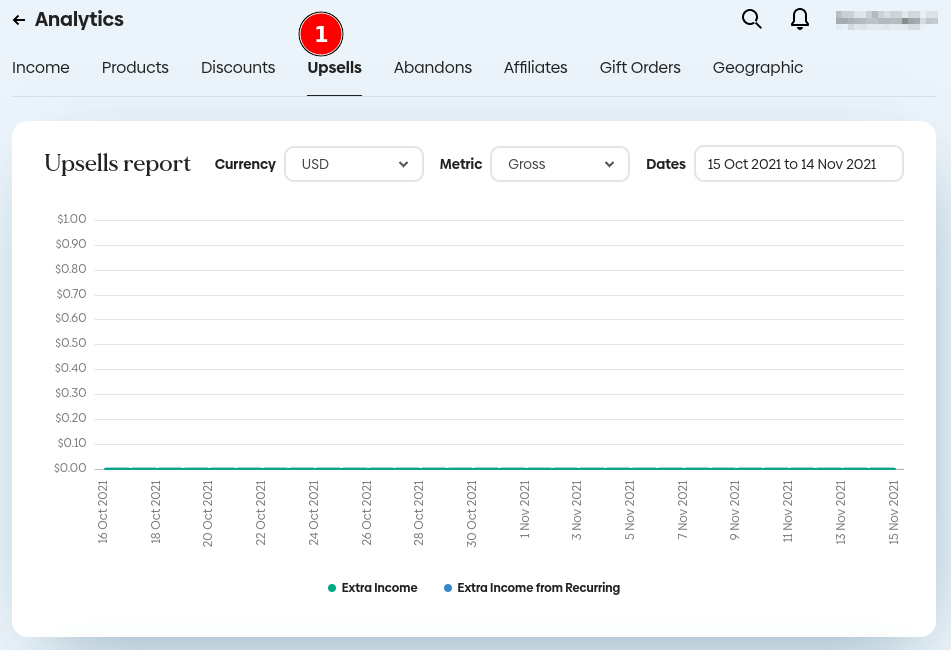The image size is (951, 650).
Task: Click the green Extra Income legend dot
Action: coord(332,588)
